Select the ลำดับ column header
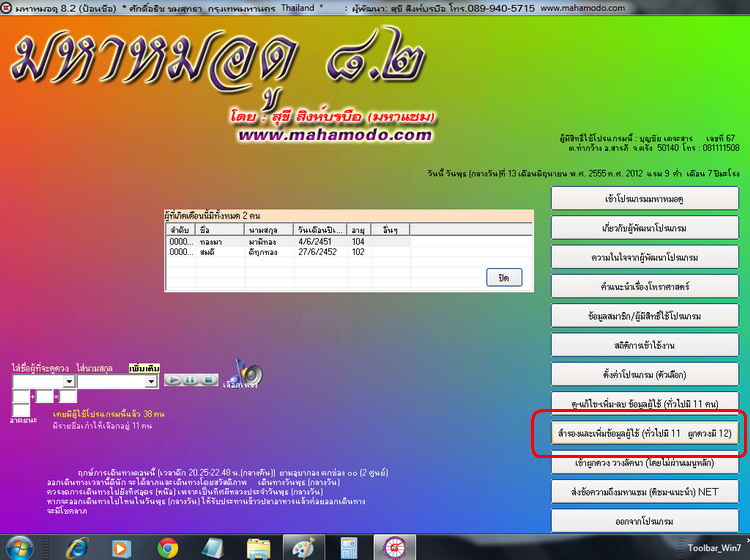Viewport: 750px width, 560px height. click(181, 230)
